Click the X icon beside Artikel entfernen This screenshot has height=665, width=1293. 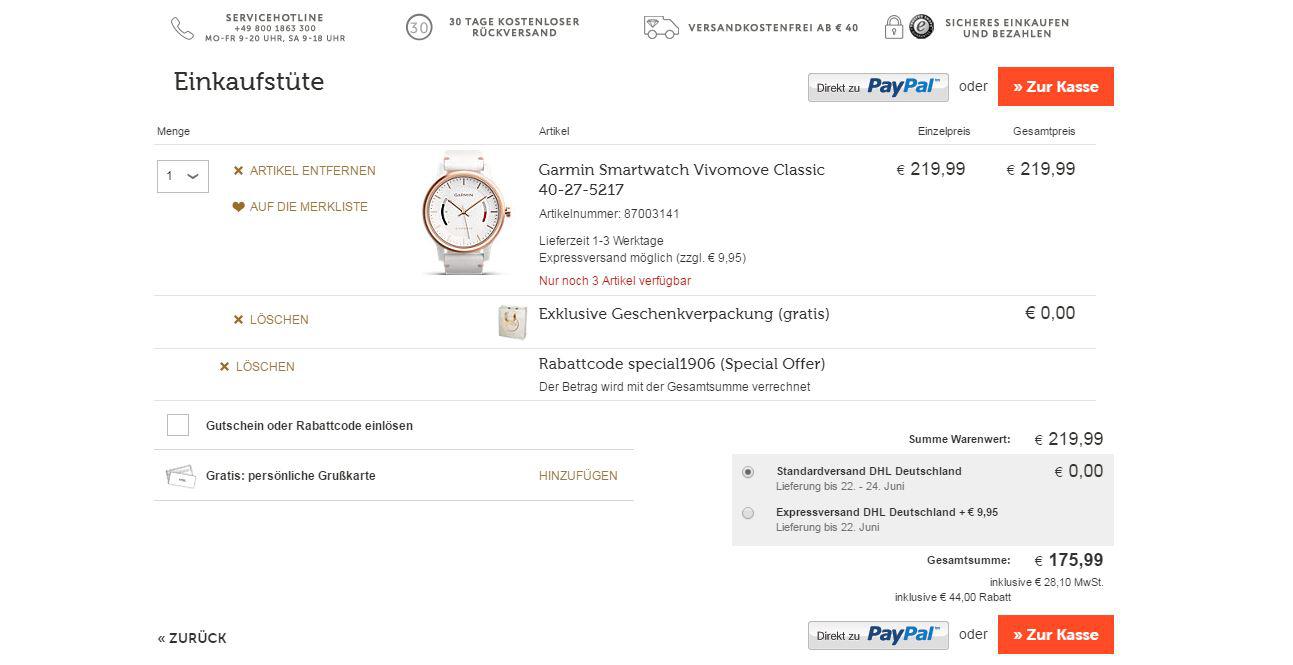238,171
